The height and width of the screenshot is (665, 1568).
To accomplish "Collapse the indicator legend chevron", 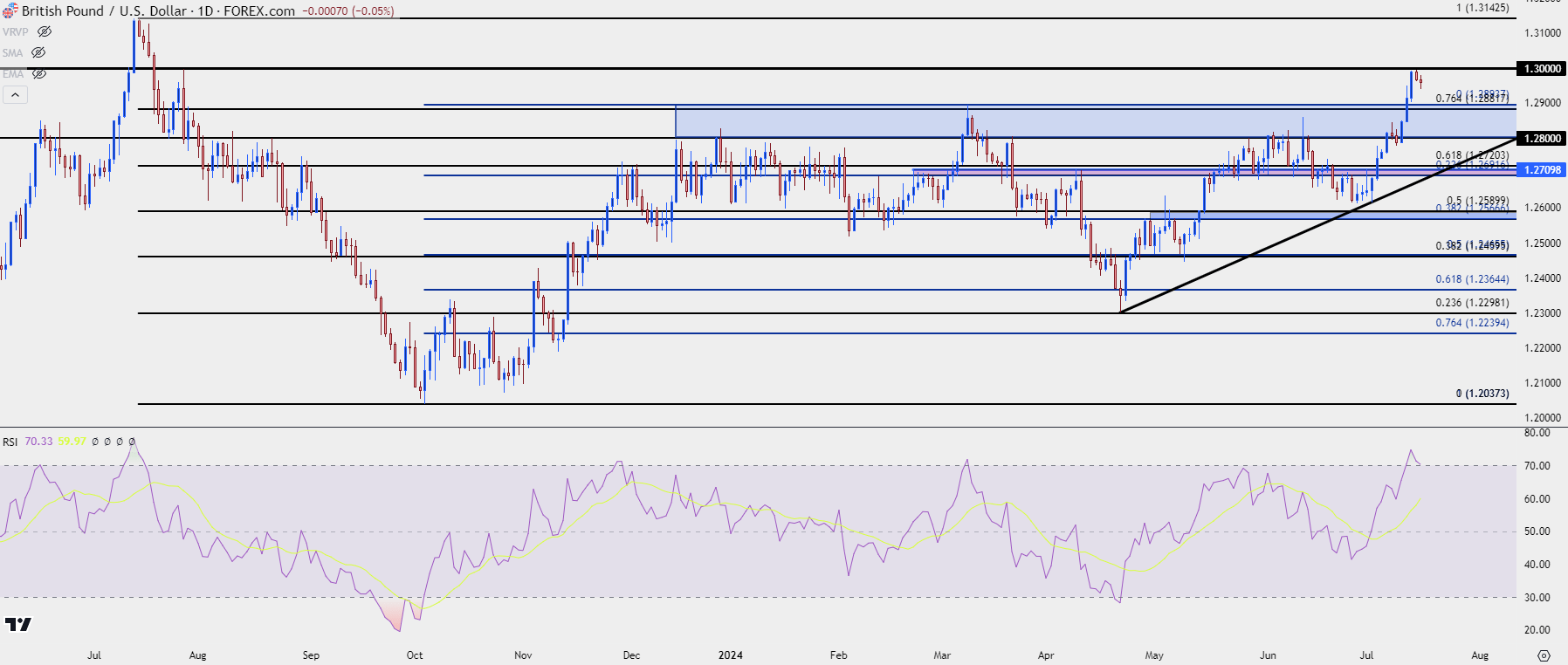I will 15,94.
